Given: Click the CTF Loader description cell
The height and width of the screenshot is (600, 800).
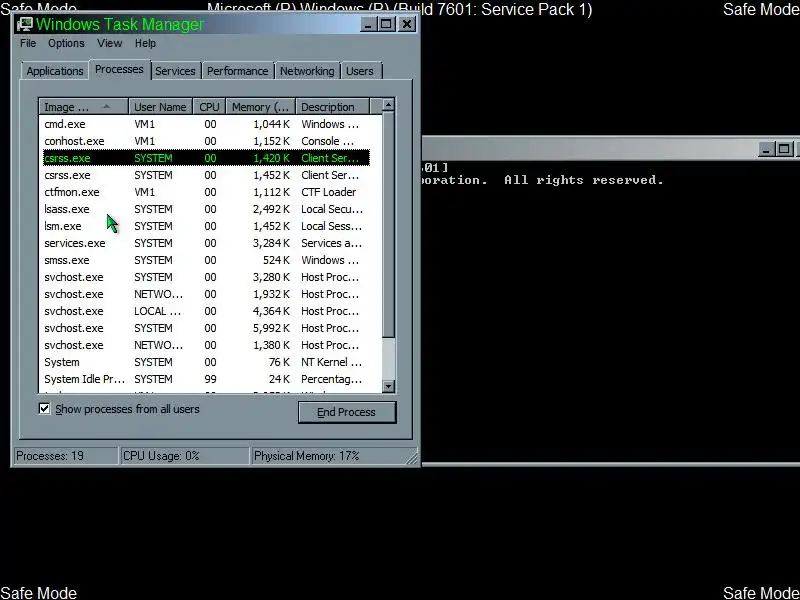Looking at the screenshot, I should point(329,192).
